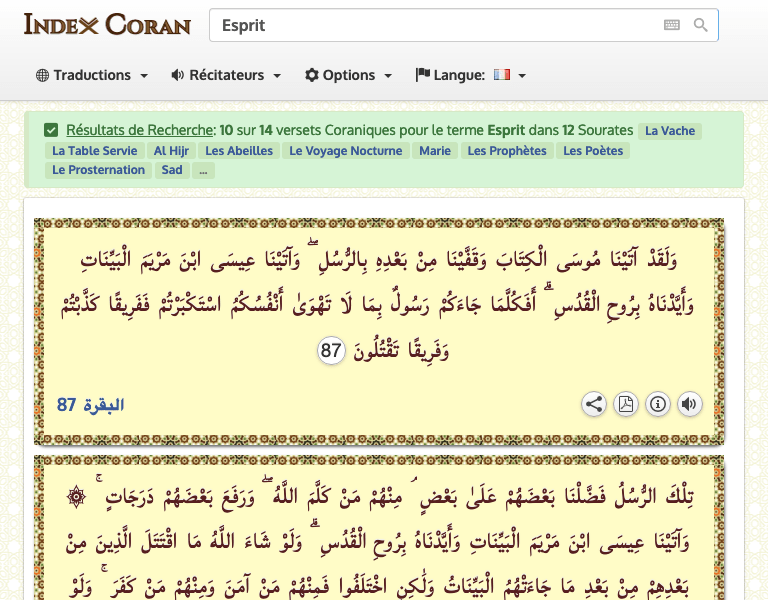Open the Résultats de Recherche link

coord(139,130)
